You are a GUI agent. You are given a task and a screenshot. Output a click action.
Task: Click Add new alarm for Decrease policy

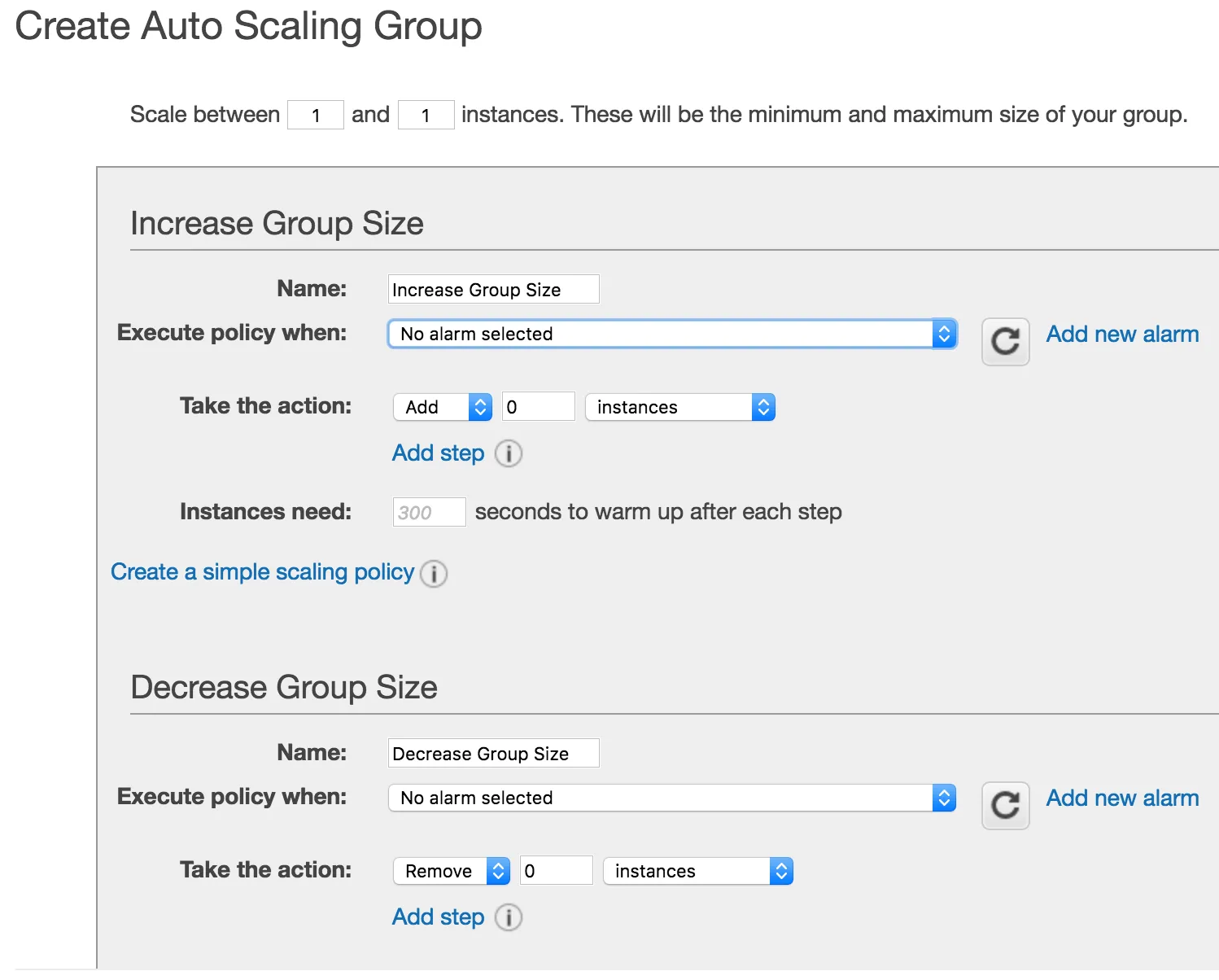click(1122, 798)
